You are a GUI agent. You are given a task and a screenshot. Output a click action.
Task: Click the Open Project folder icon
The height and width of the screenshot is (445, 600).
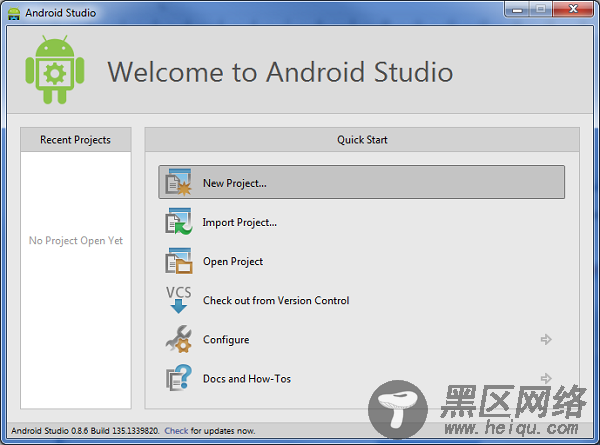pyautogui.click(x=178, y=261)
